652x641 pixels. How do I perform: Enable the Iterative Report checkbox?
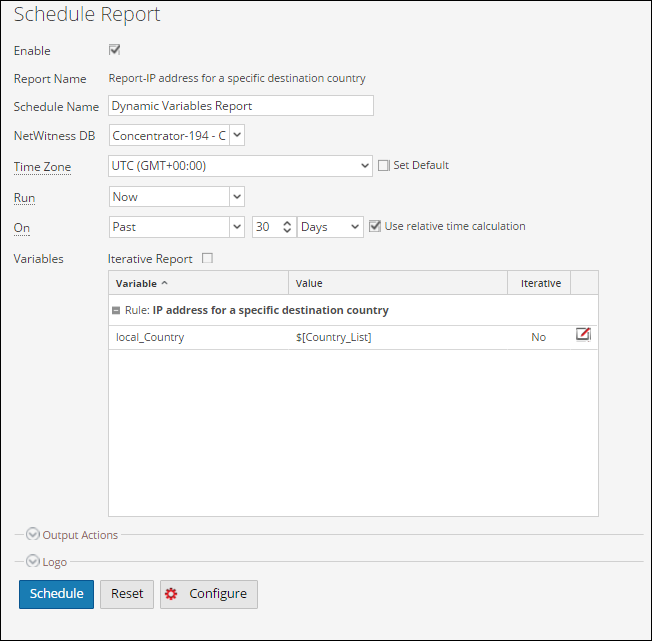208,258
